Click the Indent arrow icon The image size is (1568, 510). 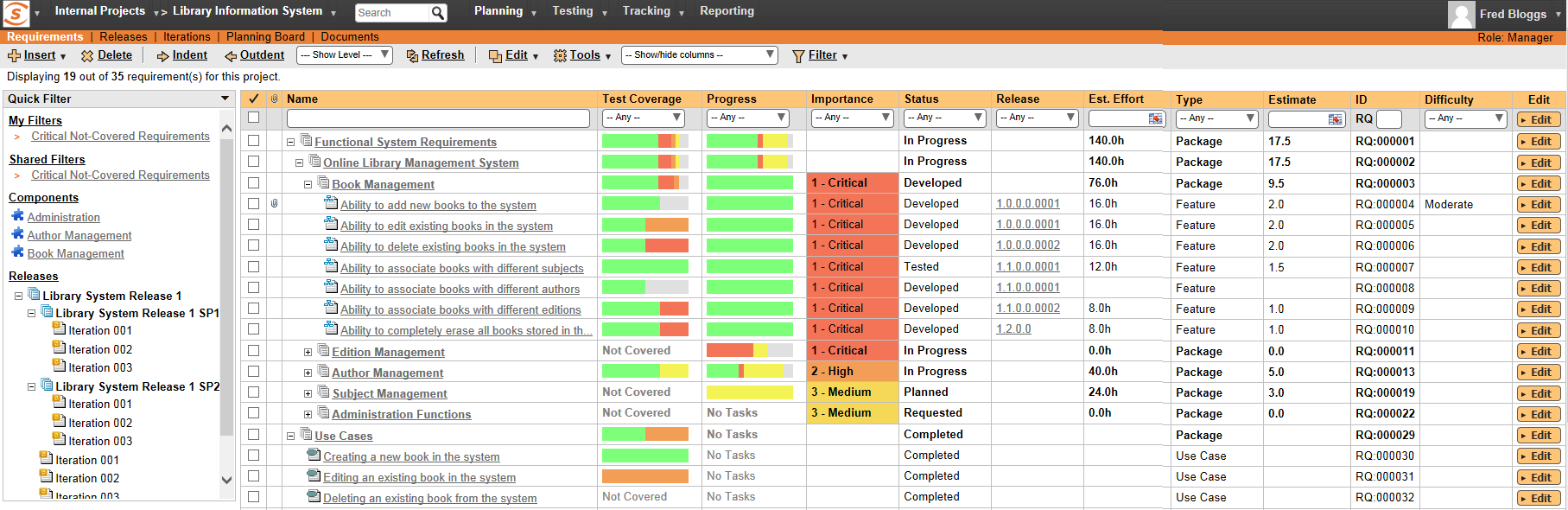pos(162,56)
